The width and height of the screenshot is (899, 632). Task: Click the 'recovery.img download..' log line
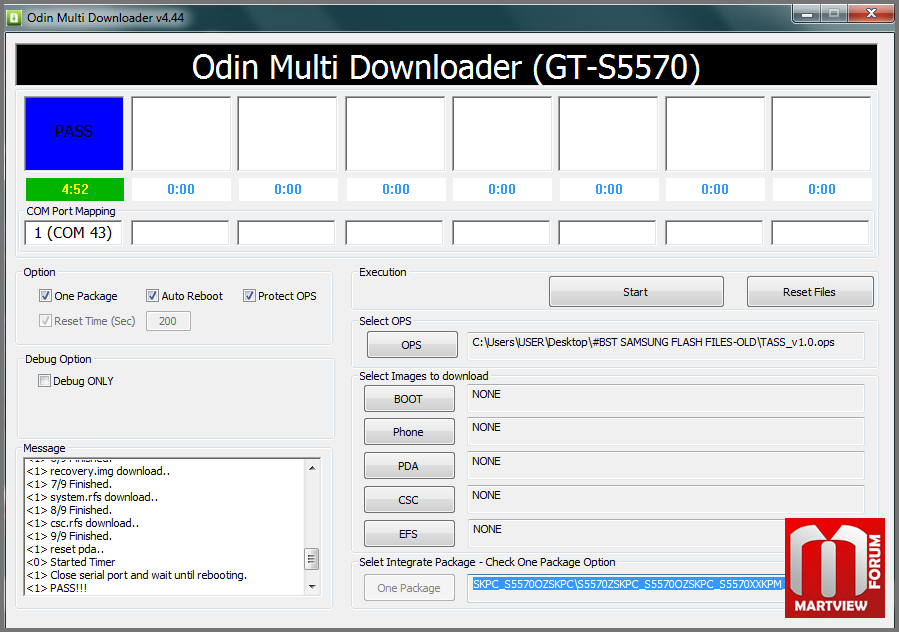pyautogui.click(x=98, y=471)
